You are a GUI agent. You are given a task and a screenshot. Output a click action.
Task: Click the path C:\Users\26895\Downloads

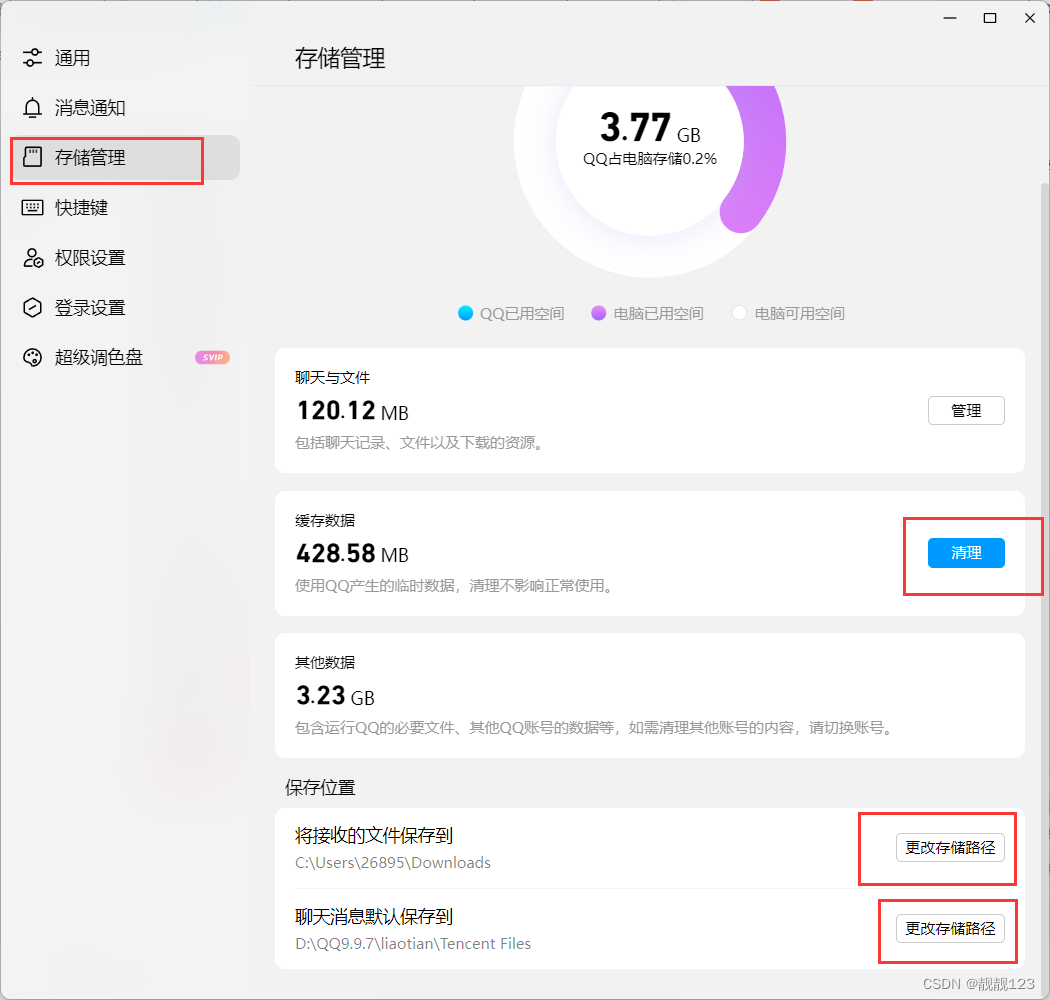pos(393,863)
